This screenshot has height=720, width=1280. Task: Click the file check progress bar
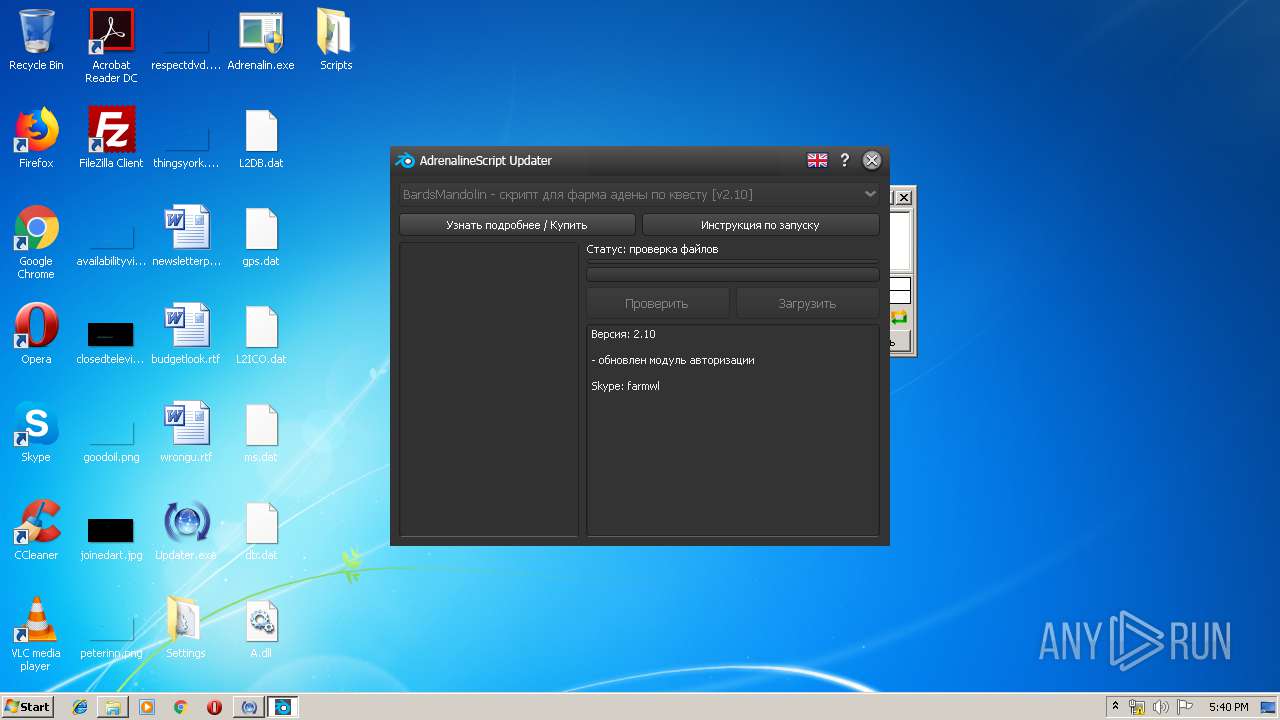(x=733, y=274)
